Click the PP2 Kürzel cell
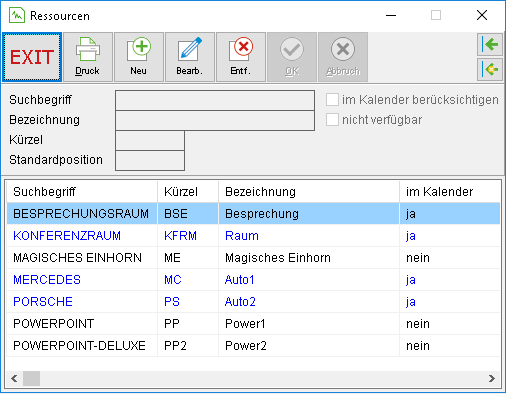This screenshot has width=506, height=394. 188,346
